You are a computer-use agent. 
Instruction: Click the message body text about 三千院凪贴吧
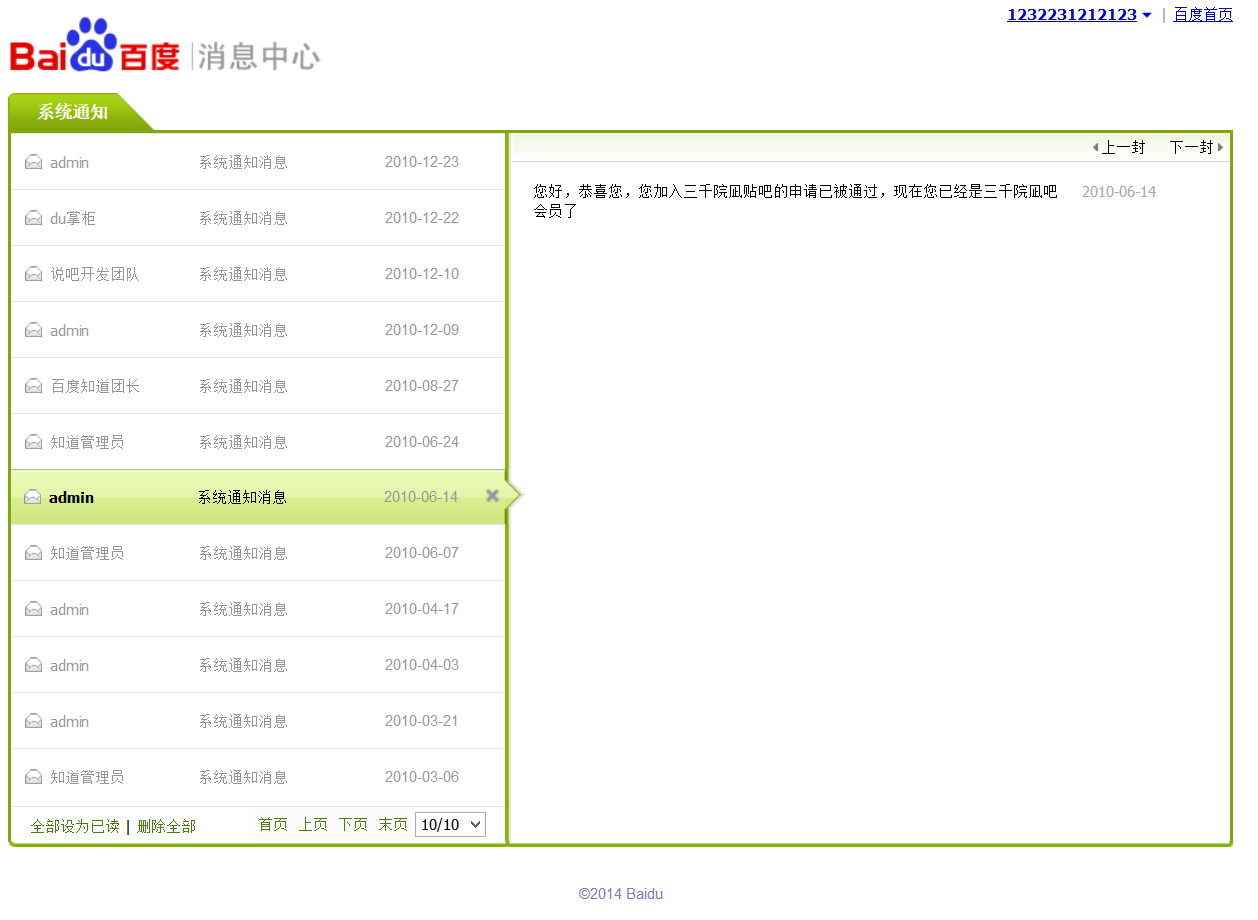point(795,201)
